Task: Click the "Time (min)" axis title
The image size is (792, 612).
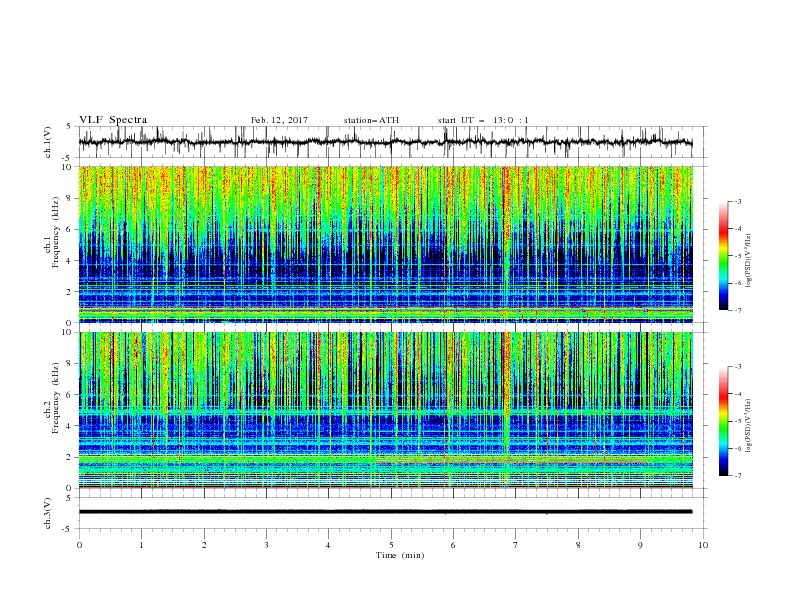Action: [400, 555]
